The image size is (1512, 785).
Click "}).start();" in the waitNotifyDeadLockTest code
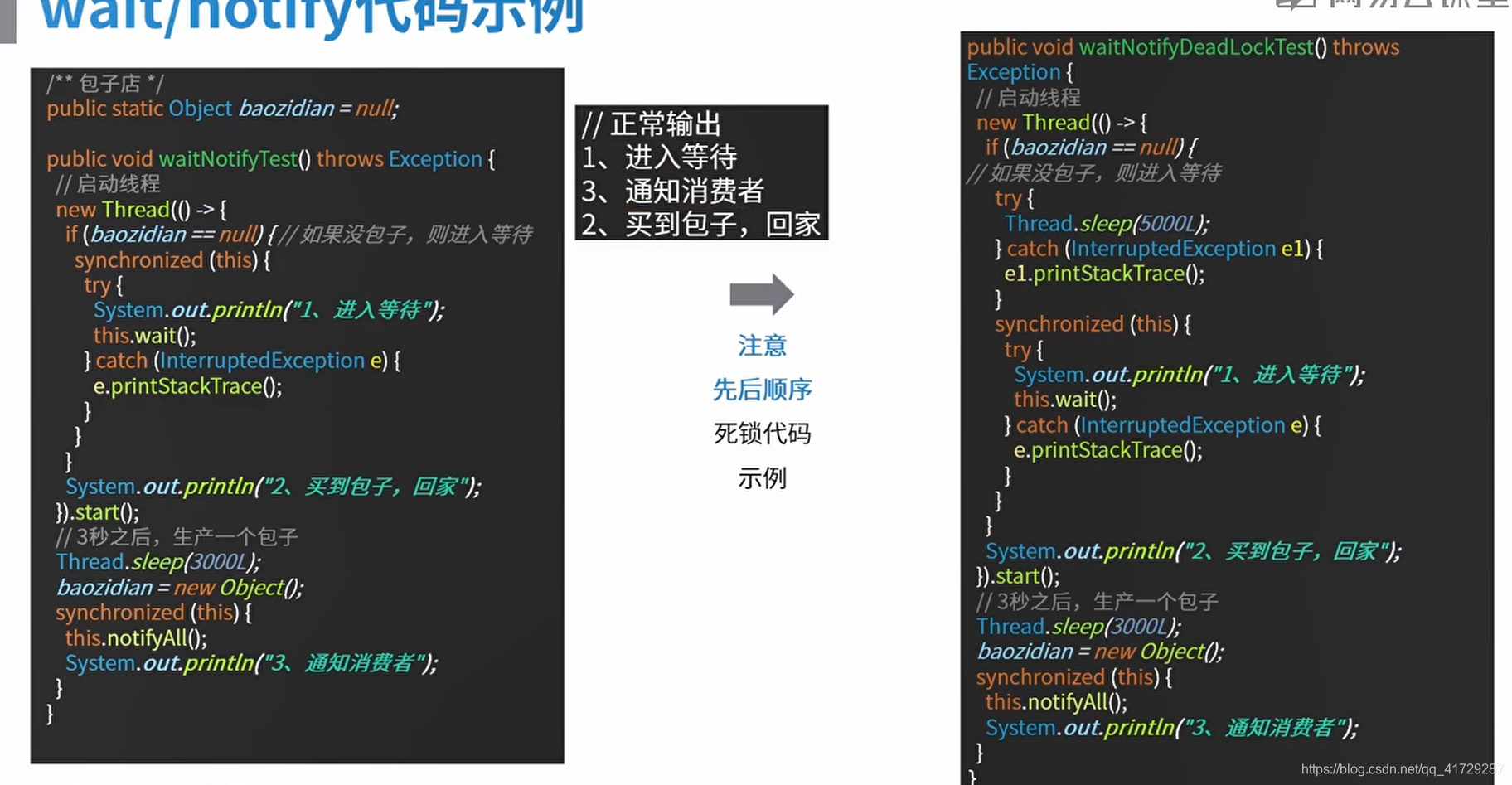1018,576
